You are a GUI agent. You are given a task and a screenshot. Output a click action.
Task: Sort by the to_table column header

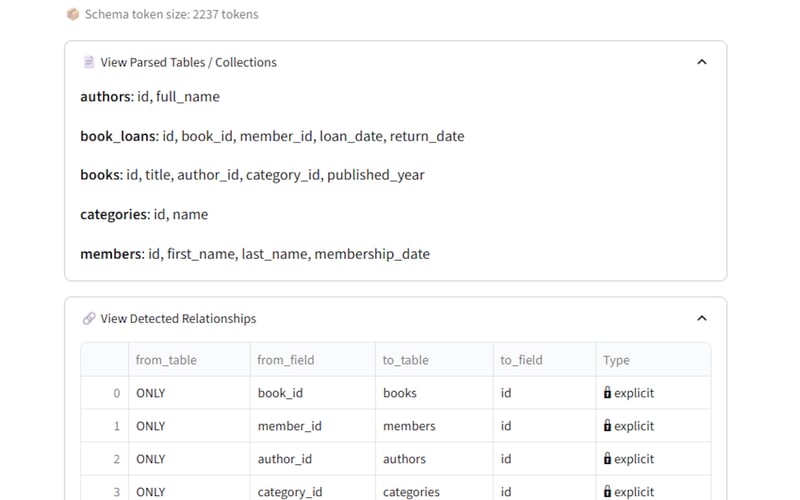pos(434,360)
